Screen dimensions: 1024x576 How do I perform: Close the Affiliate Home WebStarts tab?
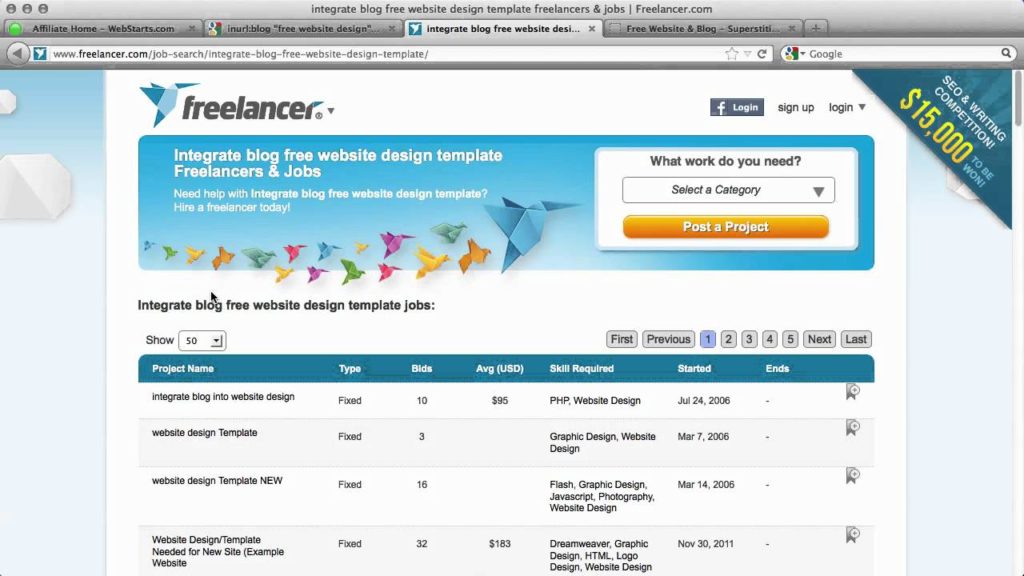click(191, 28)
